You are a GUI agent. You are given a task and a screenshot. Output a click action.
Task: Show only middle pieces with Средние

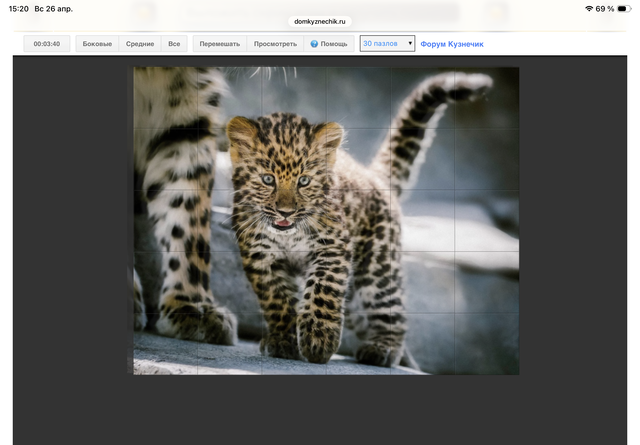point(140,44)
